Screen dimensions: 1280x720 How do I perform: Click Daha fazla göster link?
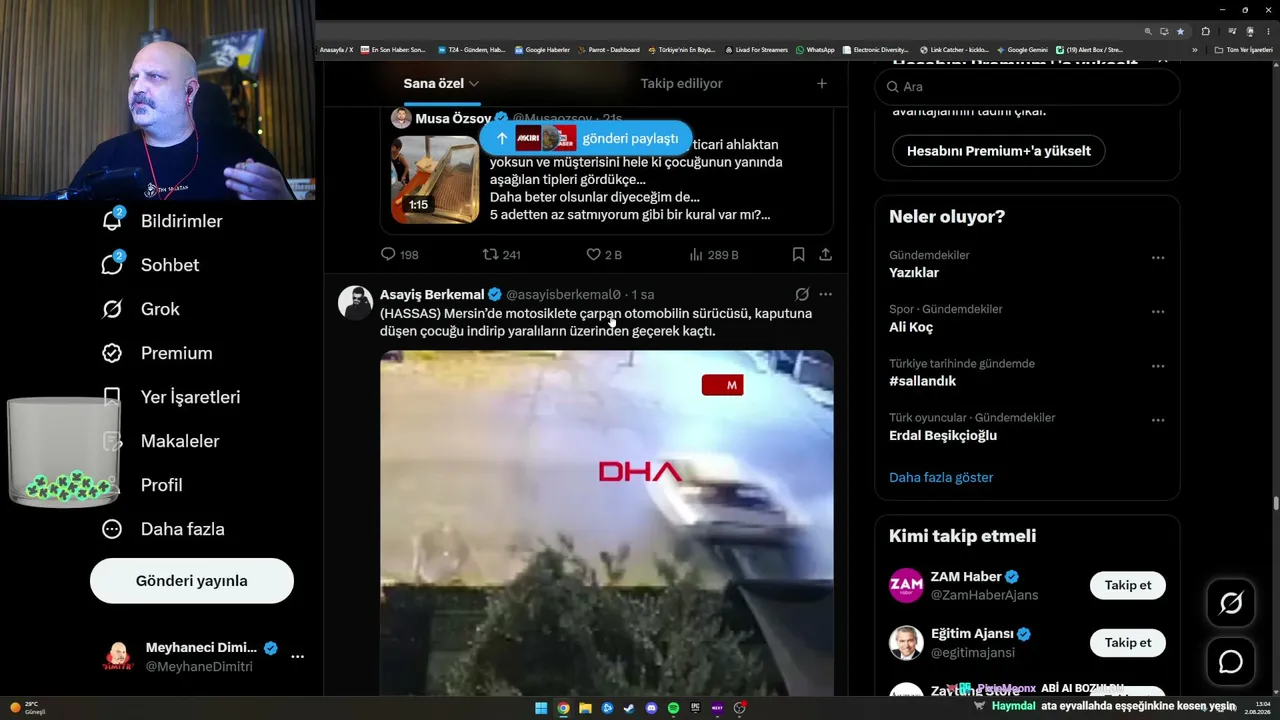pyautogui.click(x=941, y=478)
